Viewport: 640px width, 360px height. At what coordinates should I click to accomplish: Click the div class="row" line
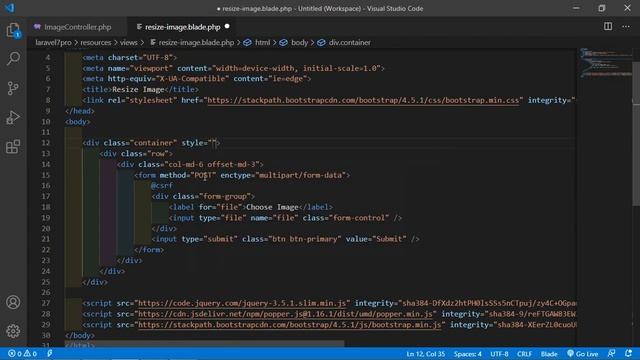136,153
